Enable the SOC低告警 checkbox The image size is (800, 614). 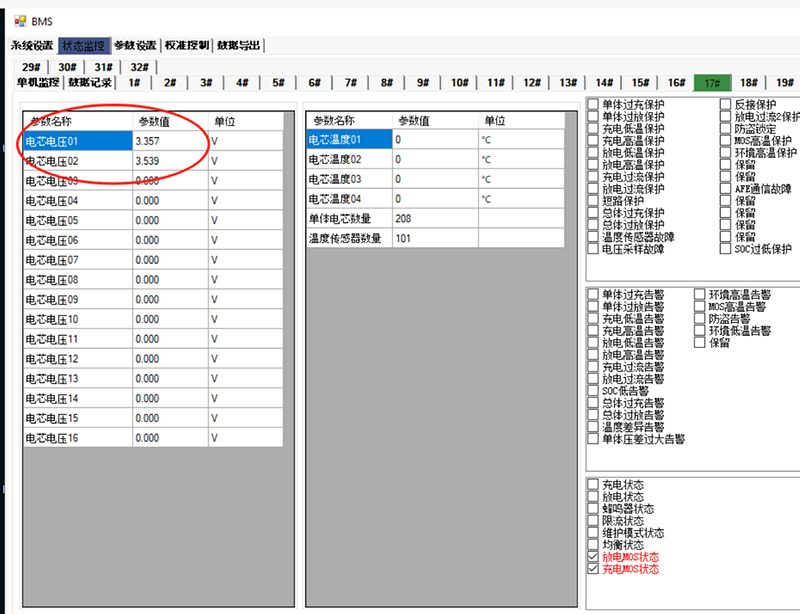click(x=594, y=391)
